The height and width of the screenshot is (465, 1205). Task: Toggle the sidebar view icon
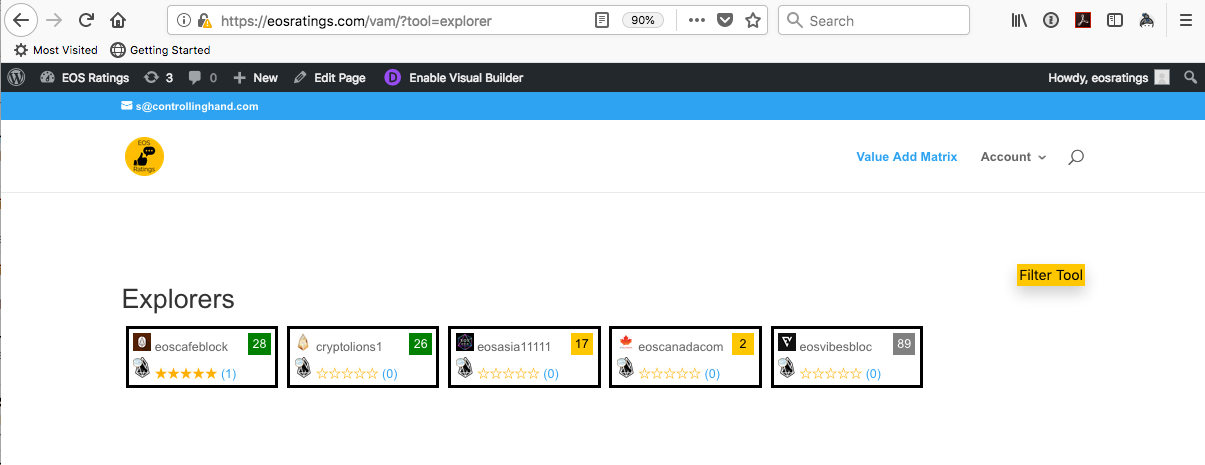point(1115,20)
